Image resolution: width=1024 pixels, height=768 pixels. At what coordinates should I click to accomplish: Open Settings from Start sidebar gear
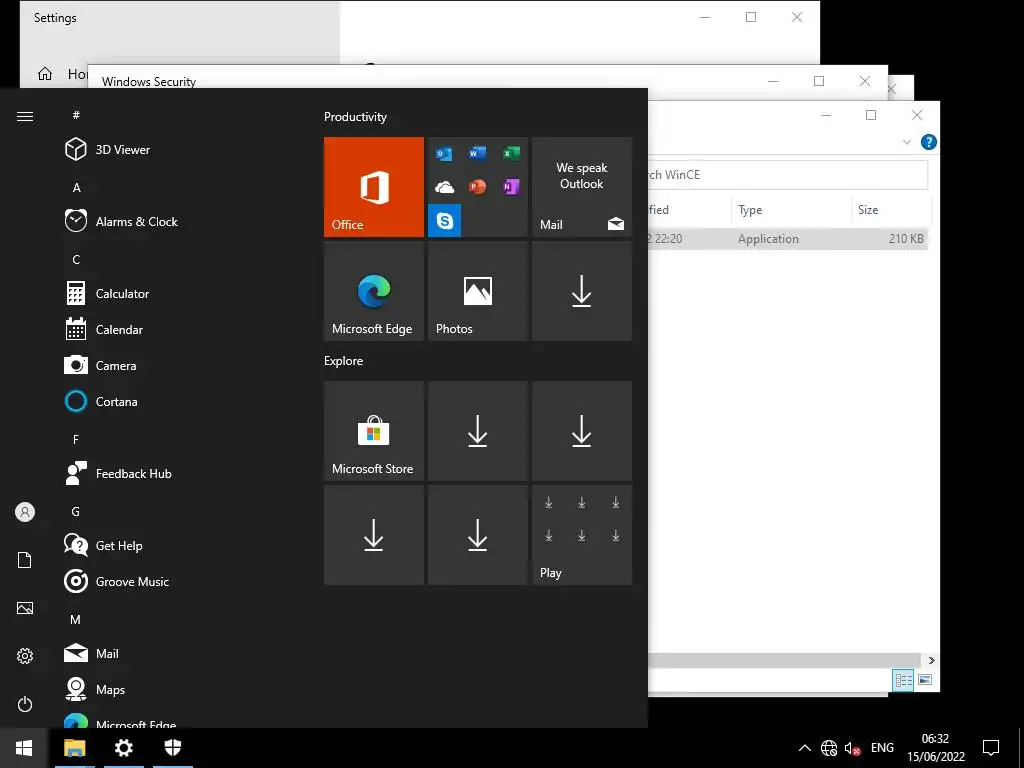point(25,656)
